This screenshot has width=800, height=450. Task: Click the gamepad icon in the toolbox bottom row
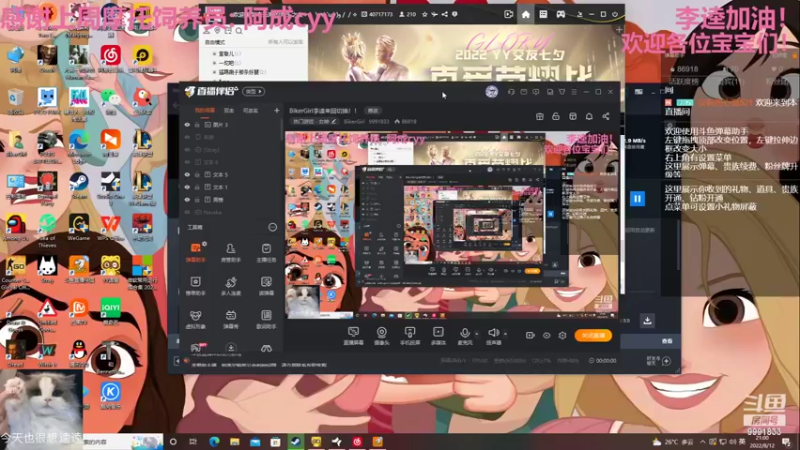tap(266, 348)
